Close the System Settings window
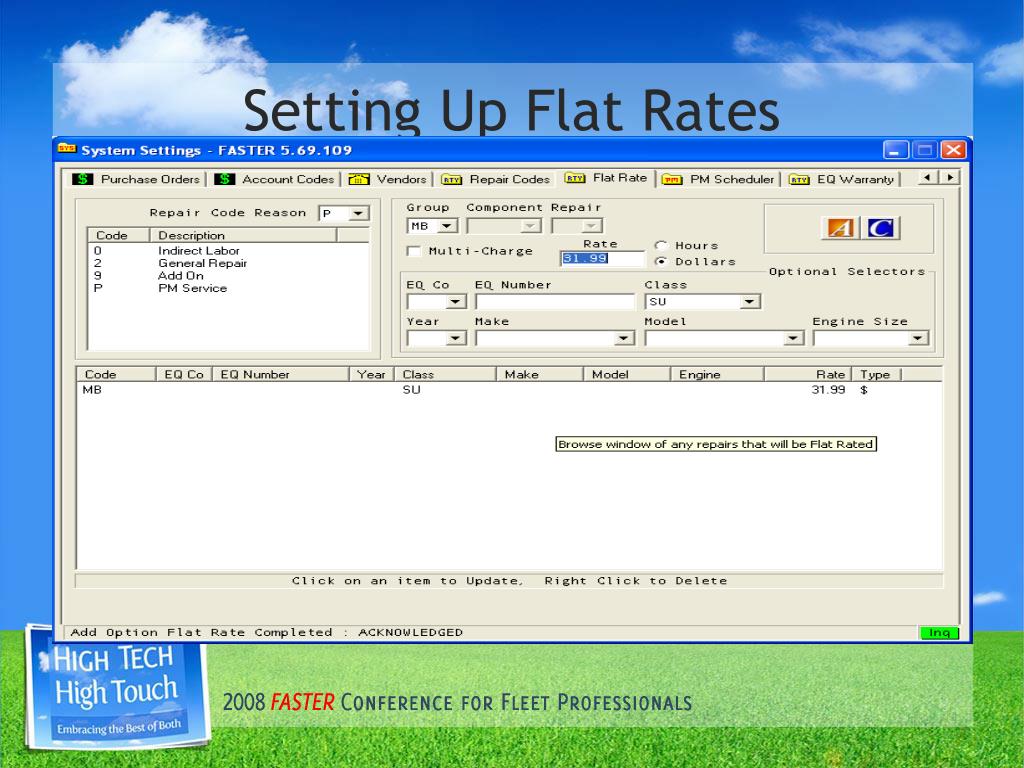1024x768 pixels. point(953,150)
